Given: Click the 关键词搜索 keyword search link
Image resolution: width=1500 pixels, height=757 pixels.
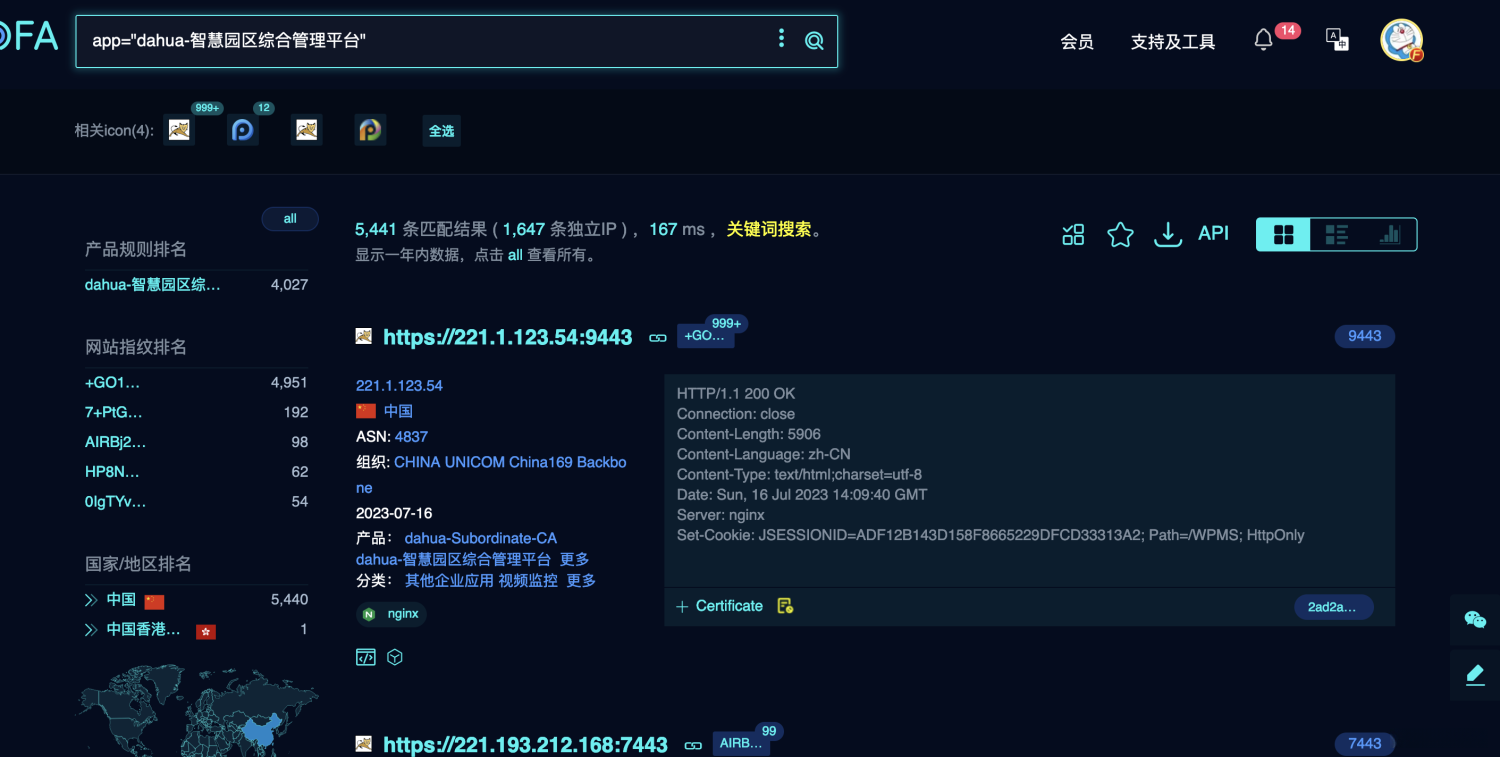Looking at the screenshot, I should (768, 228).
